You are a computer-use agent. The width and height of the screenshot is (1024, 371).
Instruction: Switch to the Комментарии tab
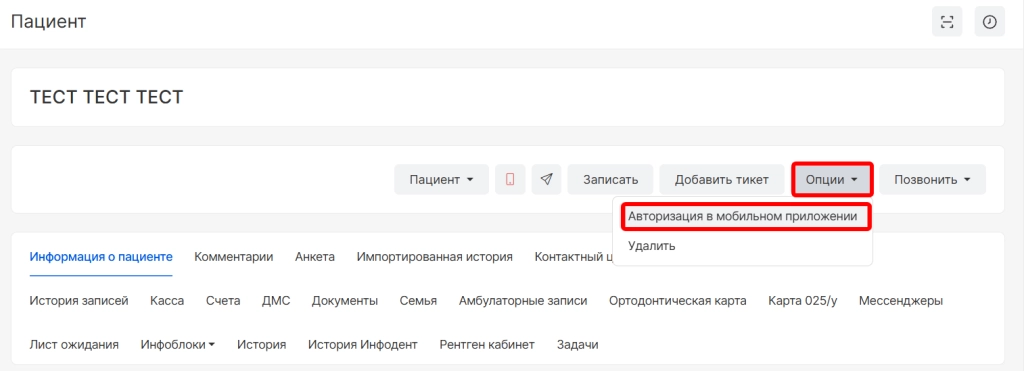234,257
